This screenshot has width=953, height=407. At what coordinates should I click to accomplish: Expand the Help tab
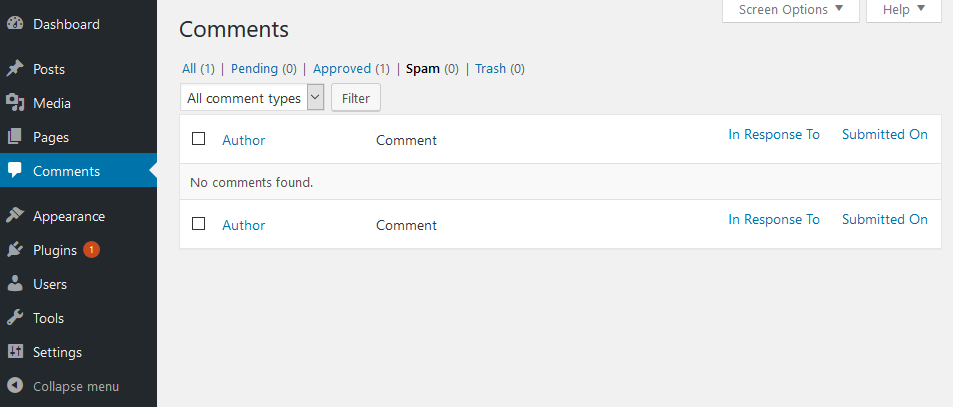(904, 10)
